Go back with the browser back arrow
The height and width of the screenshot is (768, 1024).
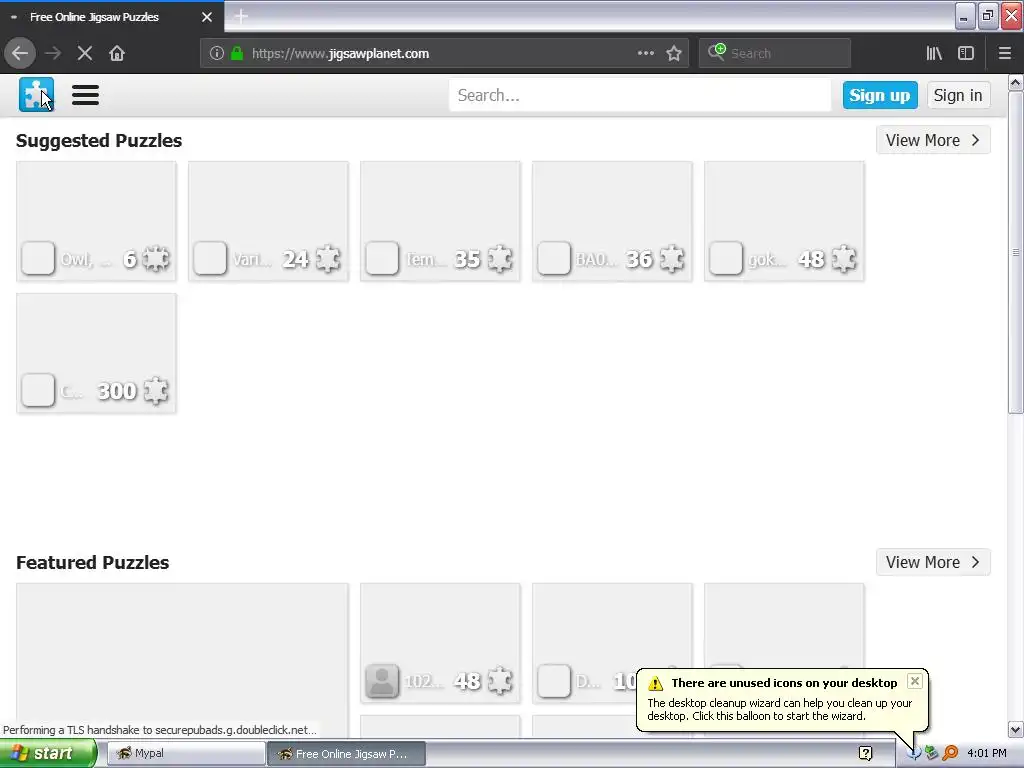click(x=20, y=54)
